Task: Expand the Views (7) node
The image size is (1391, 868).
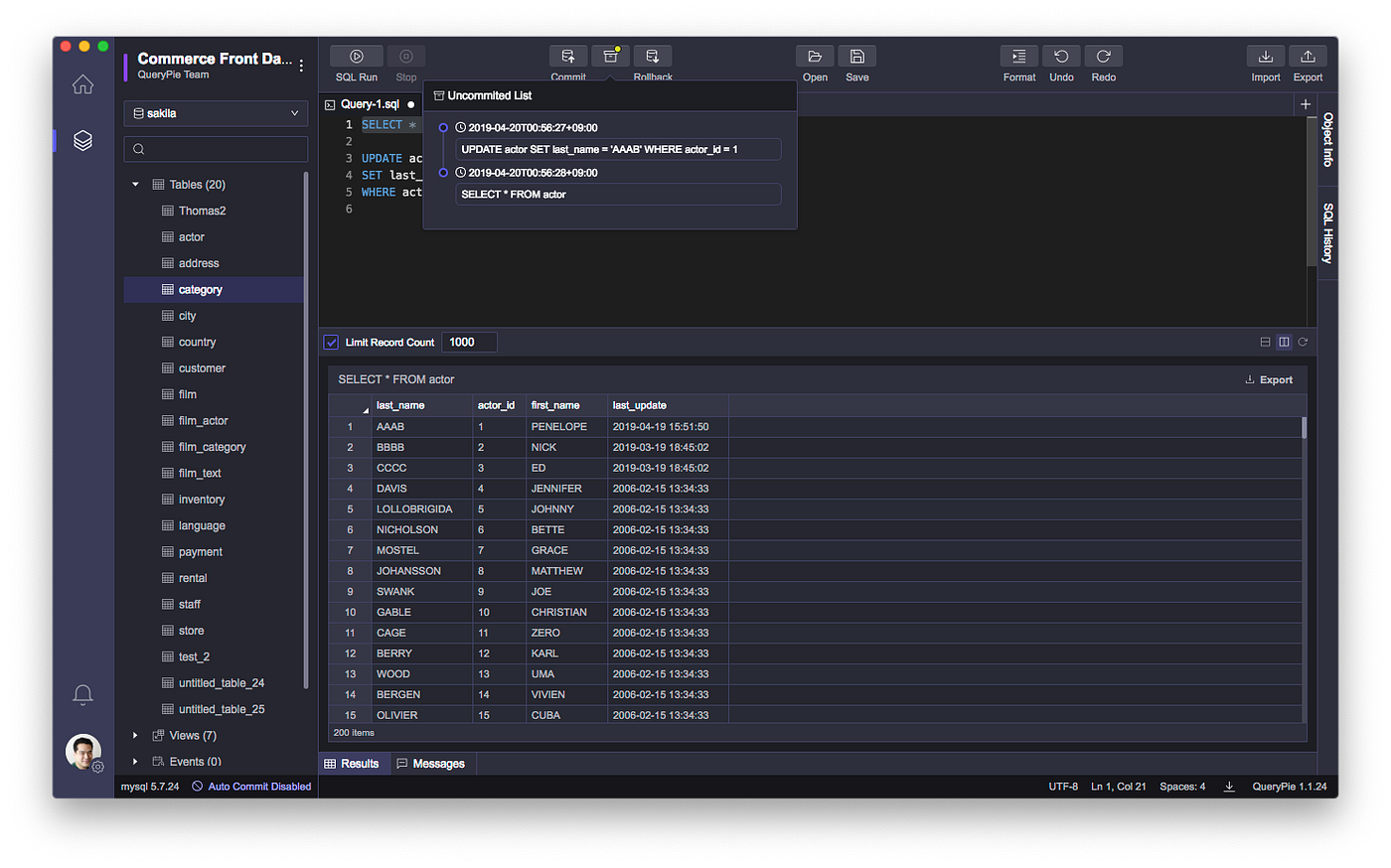Action: pyautogui.click(x=135, y=736)
